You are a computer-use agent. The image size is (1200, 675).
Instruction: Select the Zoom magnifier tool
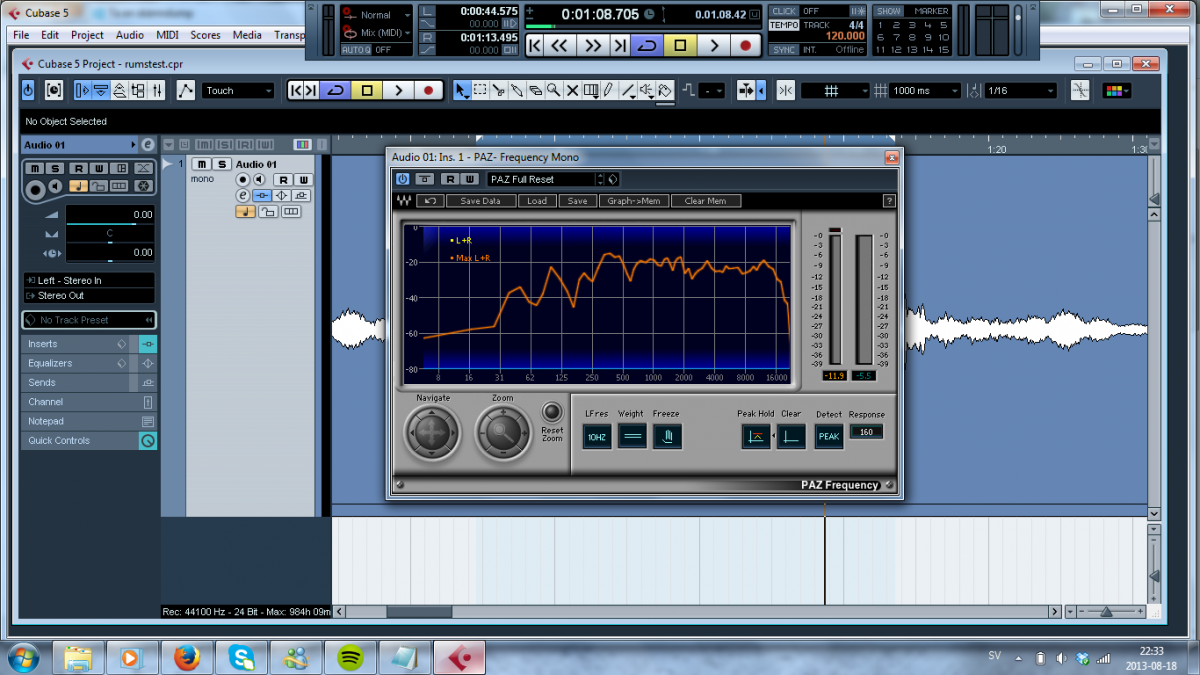(x=553, y=90)
